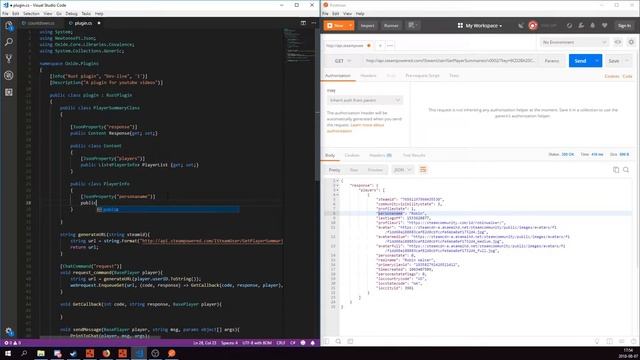
Task: Open the Save button dropdown arrow
Action: coord(627,61)
